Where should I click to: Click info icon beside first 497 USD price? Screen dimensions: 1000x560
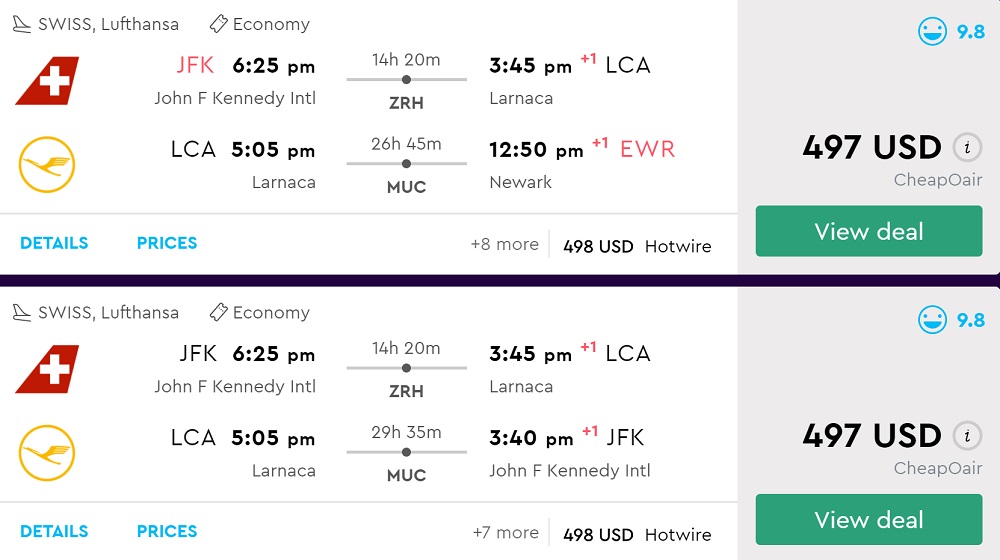pos(966,147)
